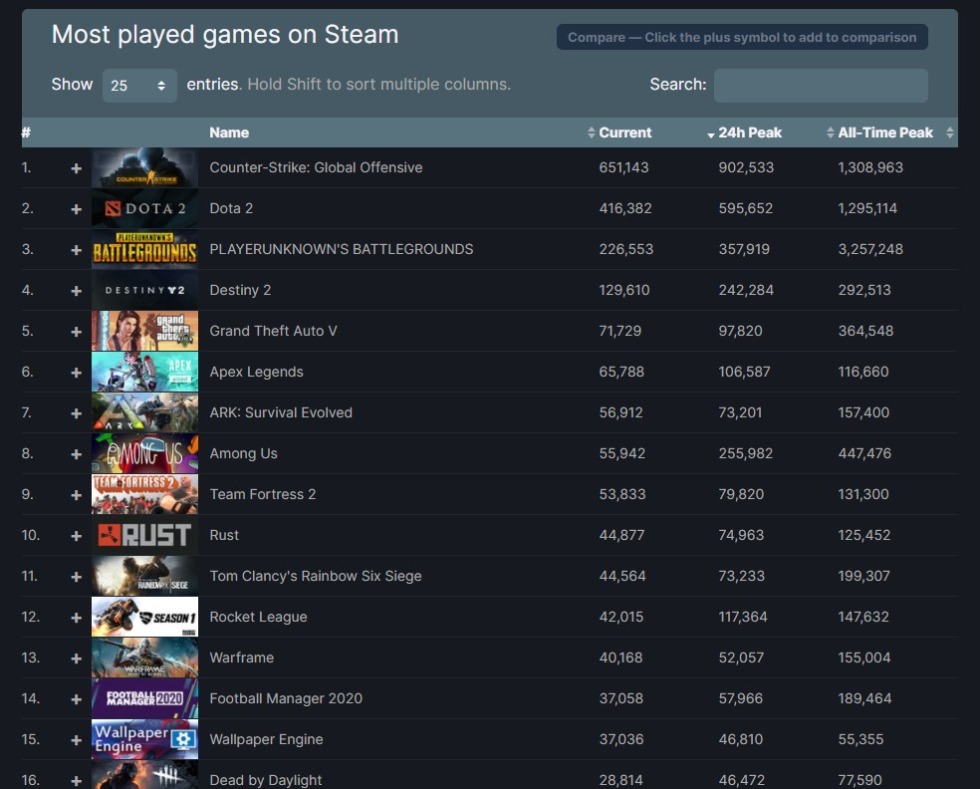Screen dimensions: 980x789
Task: Sort by 24h Peak column header
Action: [749, 133]
